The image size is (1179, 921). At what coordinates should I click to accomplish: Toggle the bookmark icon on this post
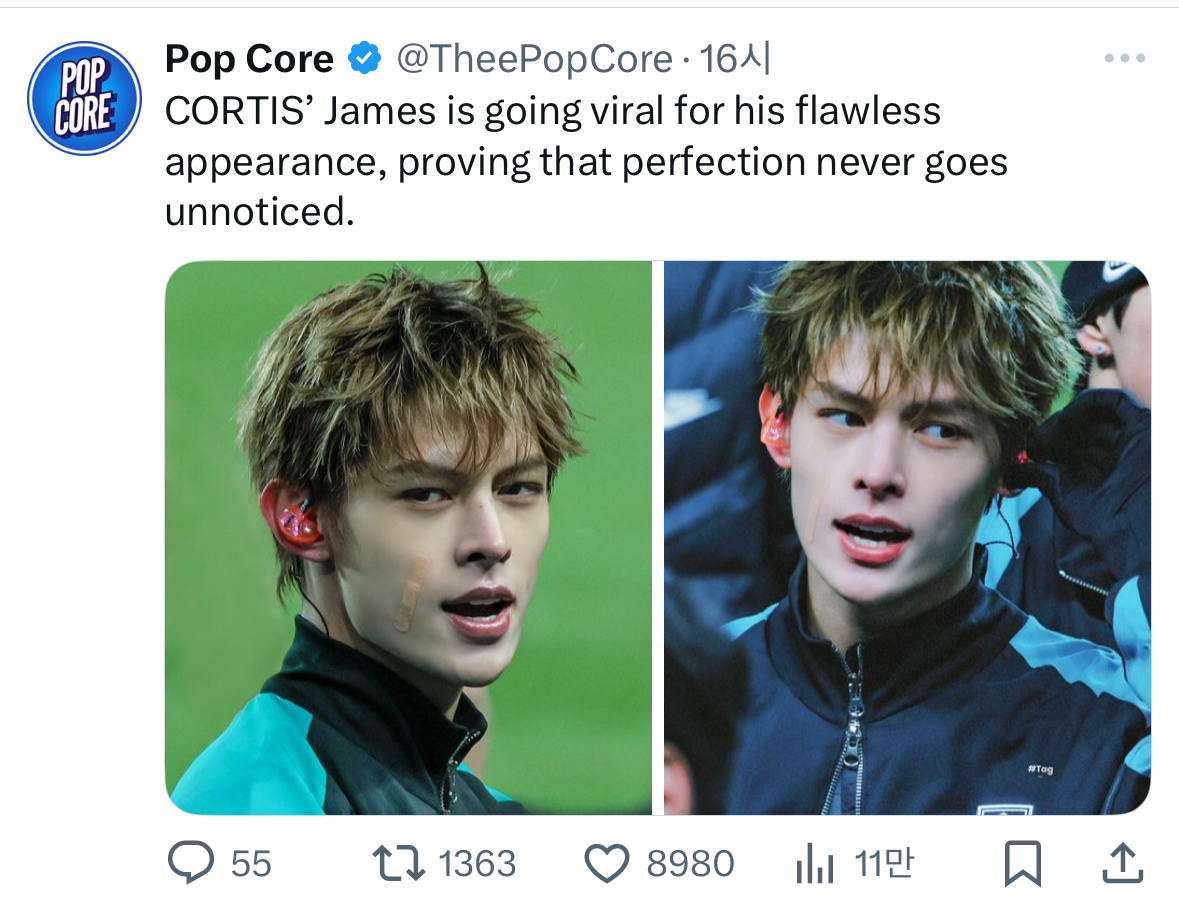(1022, 864)
